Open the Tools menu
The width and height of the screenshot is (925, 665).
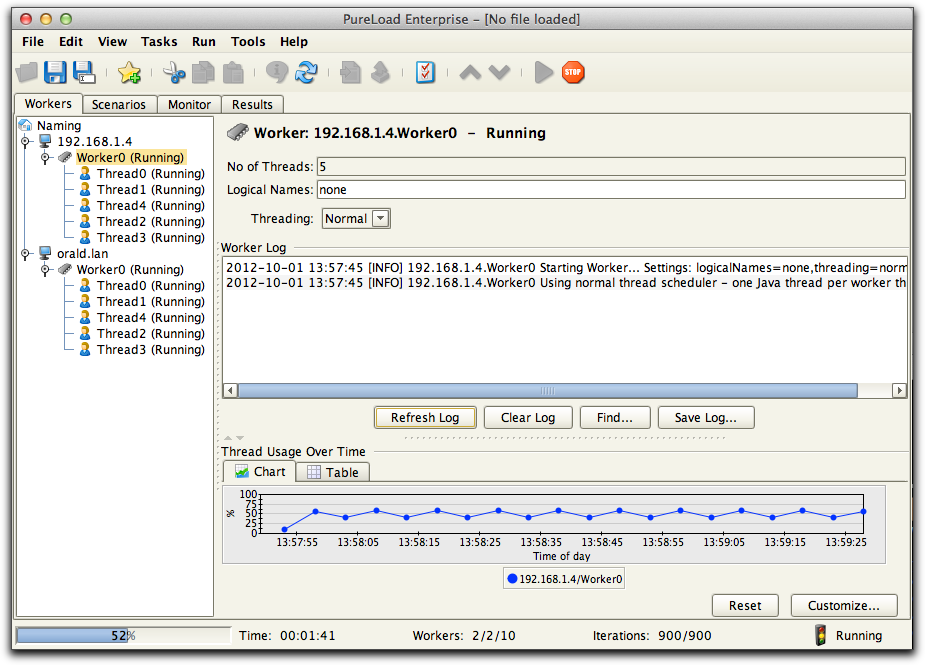(248, 41)
